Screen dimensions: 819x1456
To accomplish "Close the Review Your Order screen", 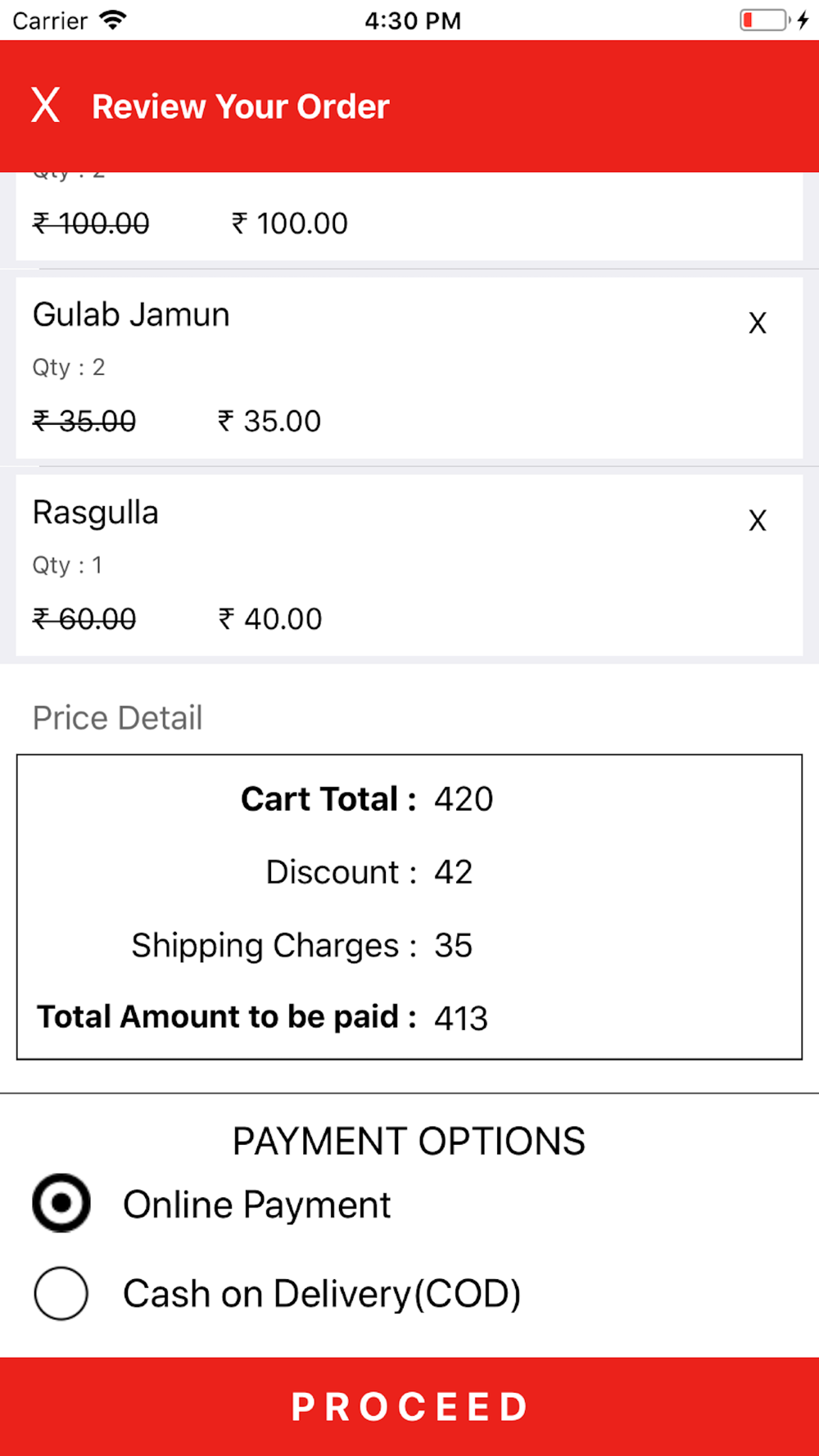I will coord(46,106).
